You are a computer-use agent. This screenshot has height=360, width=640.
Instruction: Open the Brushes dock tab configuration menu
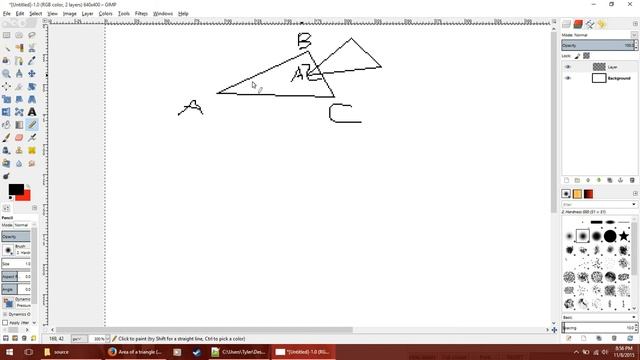[x=635, y=193]
